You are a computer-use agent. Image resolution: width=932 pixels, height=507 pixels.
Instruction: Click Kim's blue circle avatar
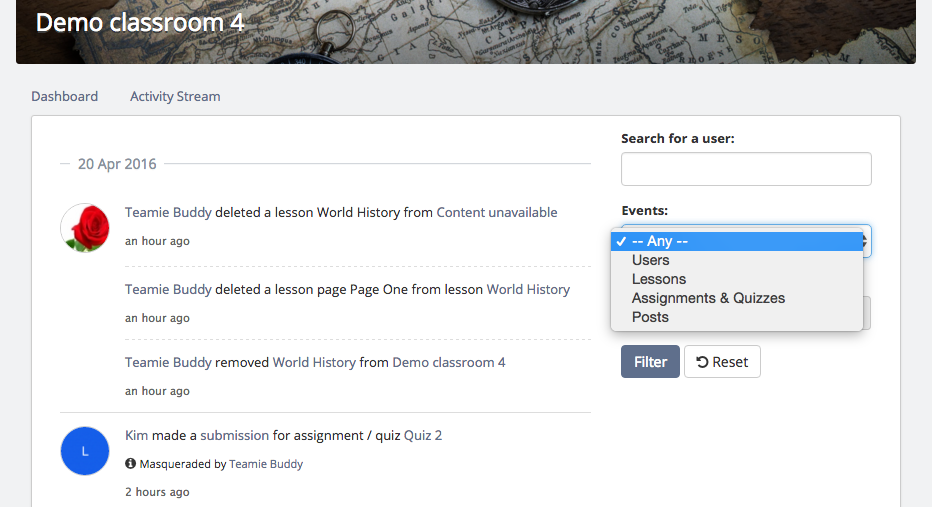tap(85, 451)
